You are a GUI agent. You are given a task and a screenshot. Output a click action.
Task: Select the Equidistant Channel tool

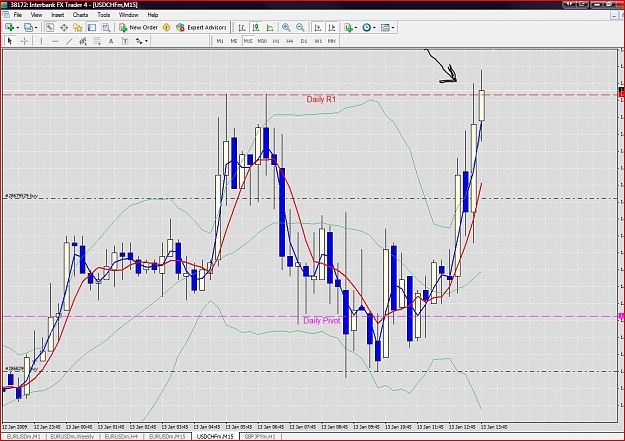pyautogui.click(x=83, y=41)
